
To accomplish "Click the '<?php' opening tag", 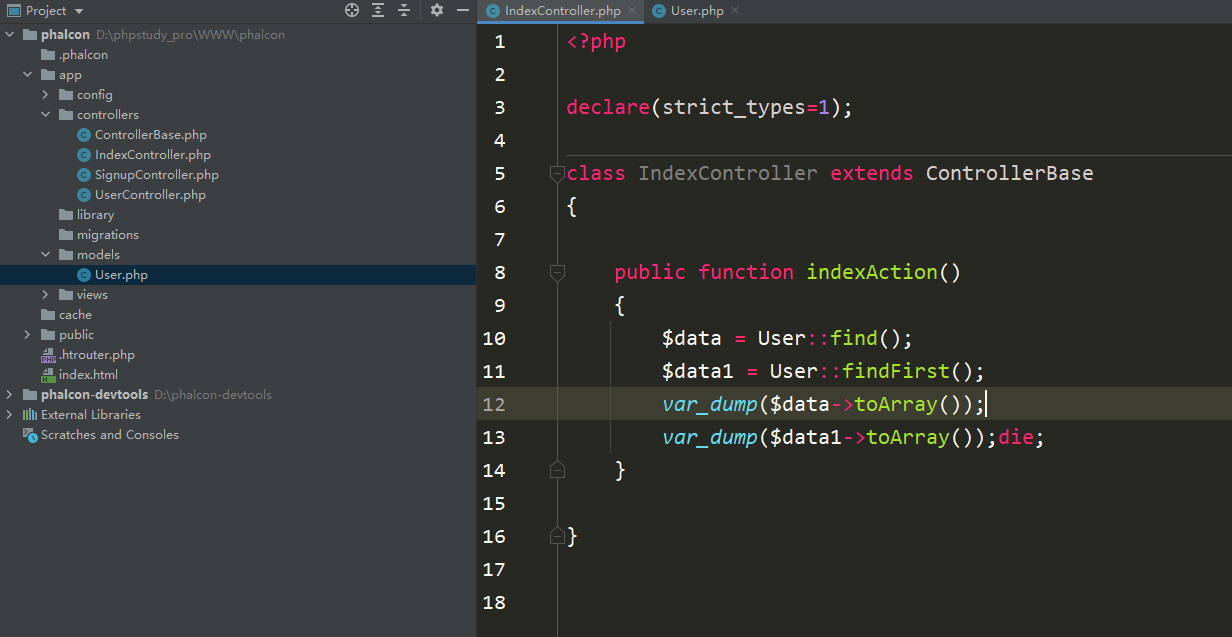I will tap(596, 41).
